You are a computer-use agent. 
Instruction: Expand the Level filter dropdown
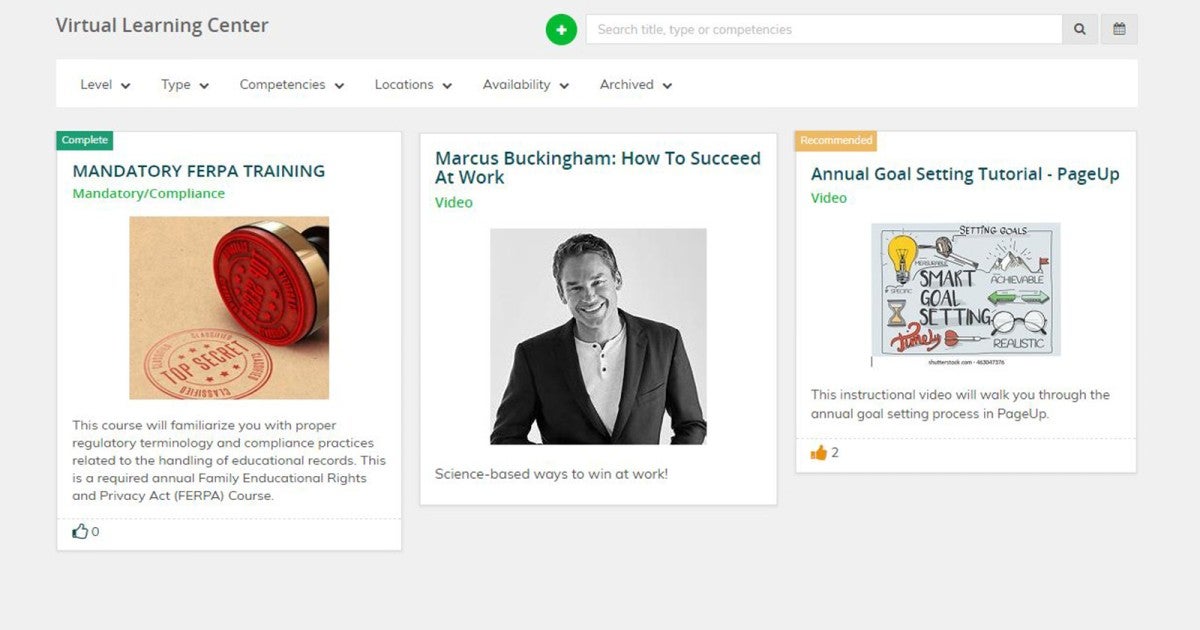pos(105,85)
